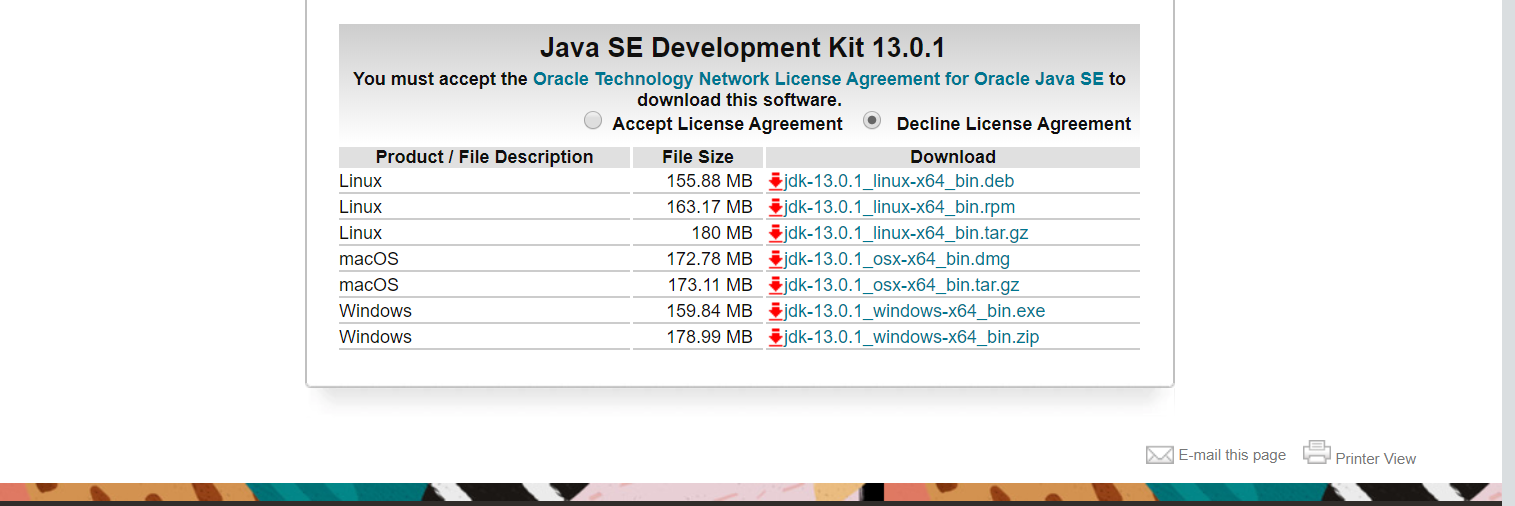Click the envelope E-mail icon

click(1159, 455)
